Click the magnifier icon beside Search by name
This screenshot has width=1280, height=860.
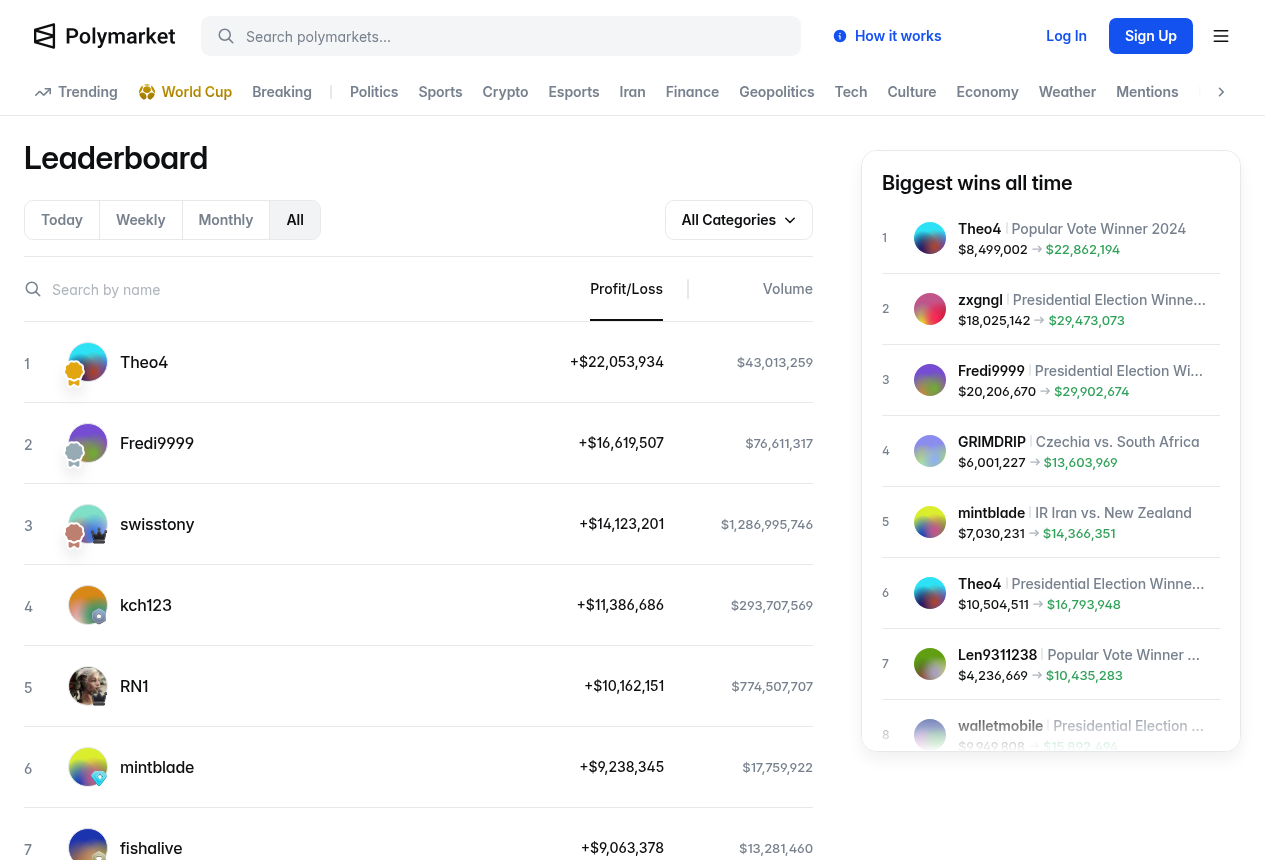[33, 289]
